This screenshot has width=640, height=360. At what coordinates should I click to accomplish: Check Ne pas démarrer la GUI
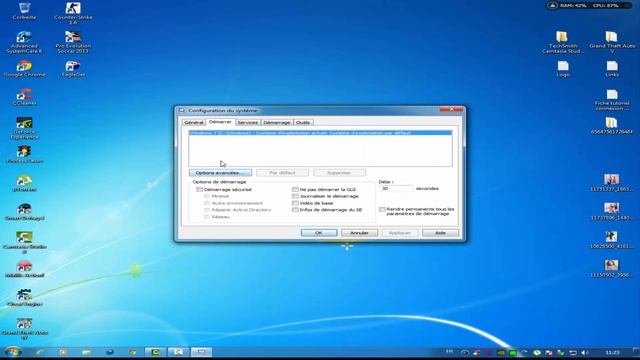[x=295, y=189]
